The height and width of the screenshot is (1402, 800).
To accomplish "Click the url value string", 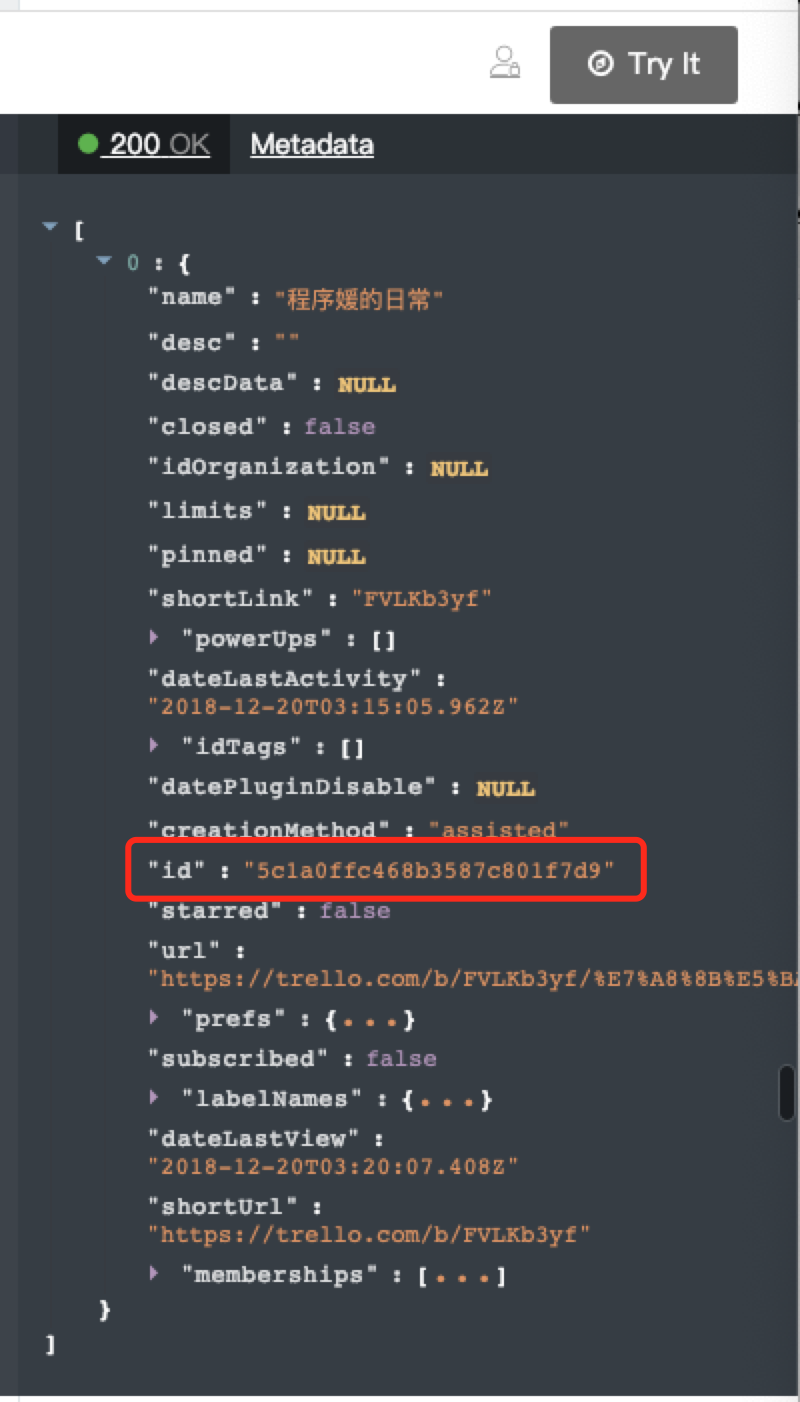I will point(474,978).
